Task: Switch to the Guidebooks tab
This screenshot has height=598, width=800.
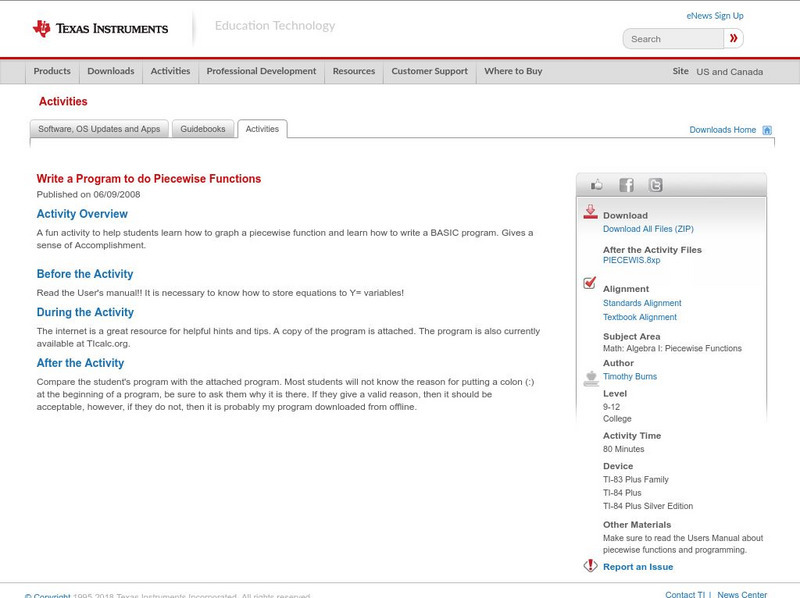Action: tap(203, 129)
